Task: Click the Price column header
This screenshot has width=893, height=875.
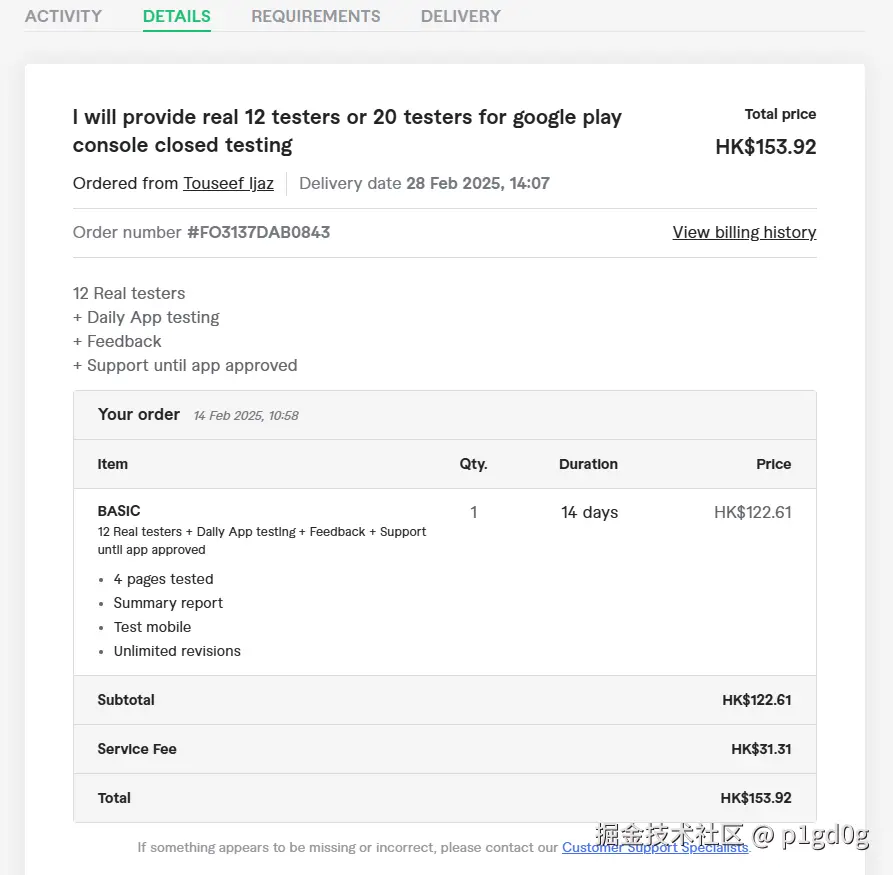Action: click(773, 464)
